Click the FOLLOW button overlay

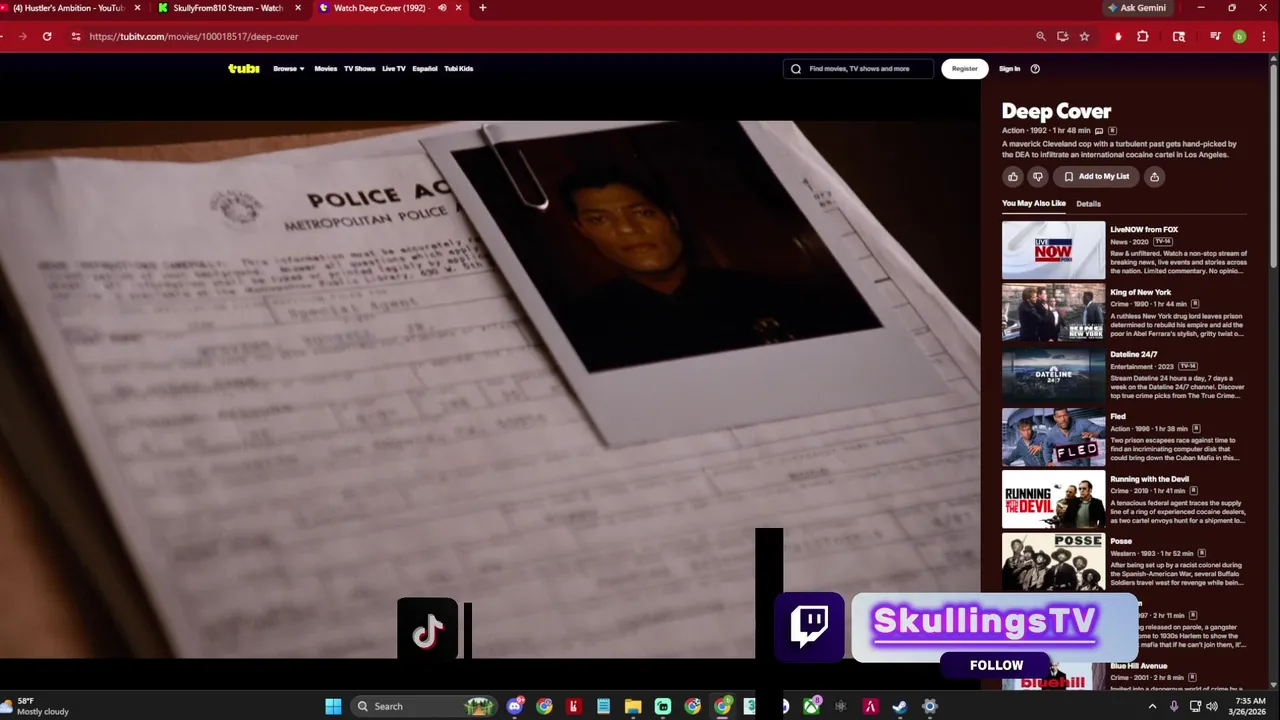(x=996, y=665)
